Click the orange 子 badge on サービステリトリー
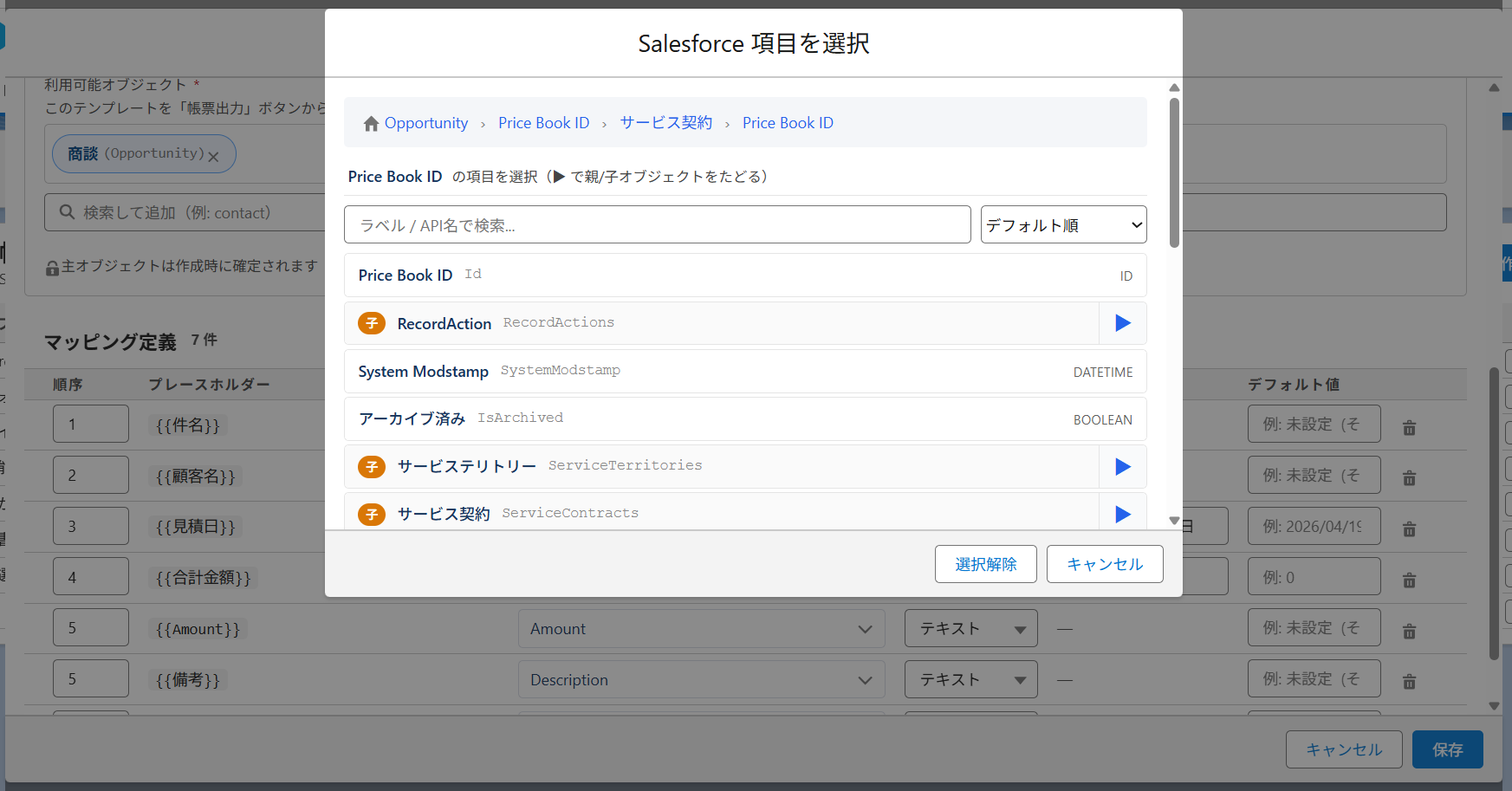1512x791 pixels. coord(372,467)
